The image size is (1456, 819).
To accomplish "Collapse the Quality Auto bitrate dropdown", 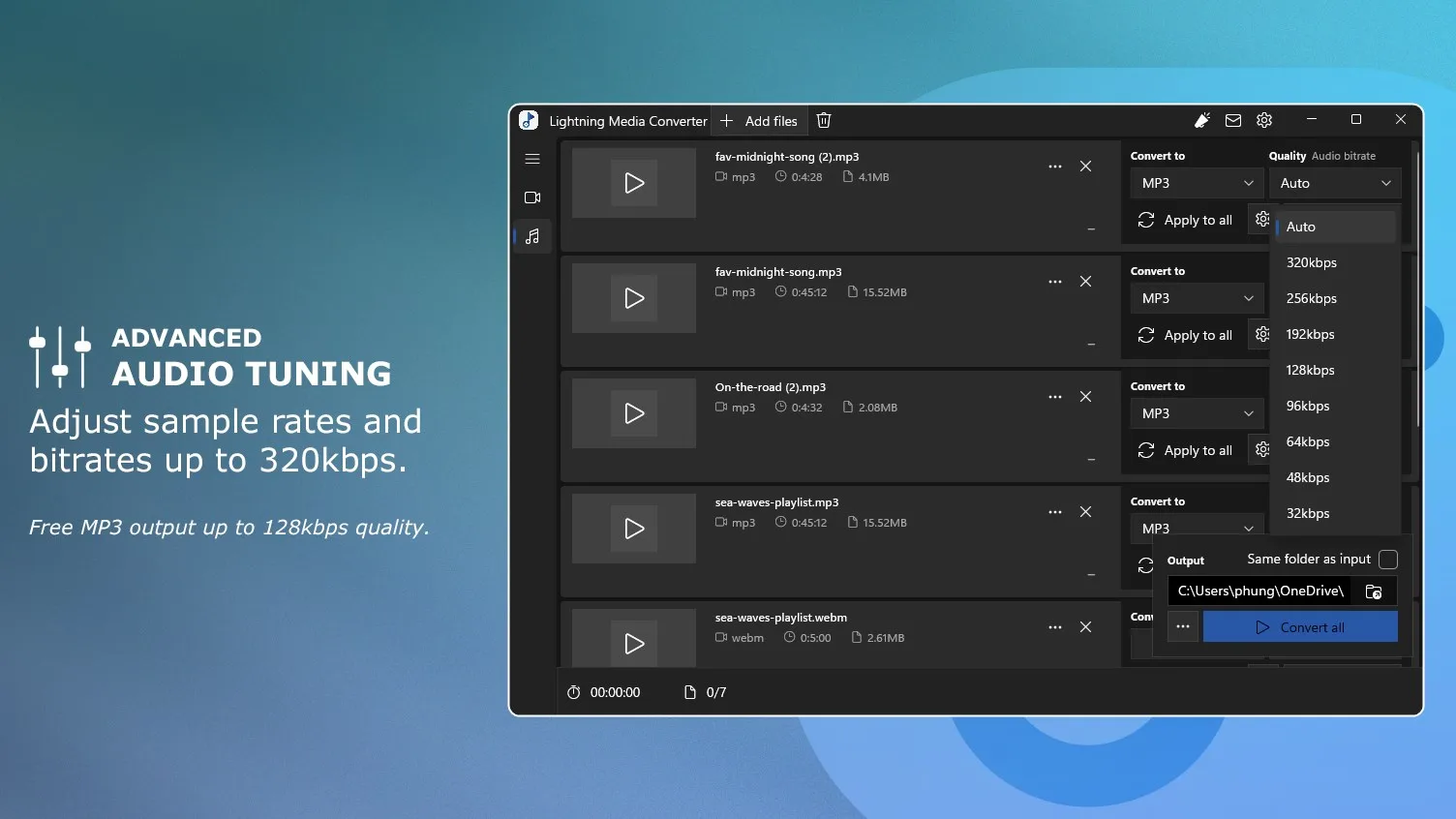I will [x=1335, y=183].
